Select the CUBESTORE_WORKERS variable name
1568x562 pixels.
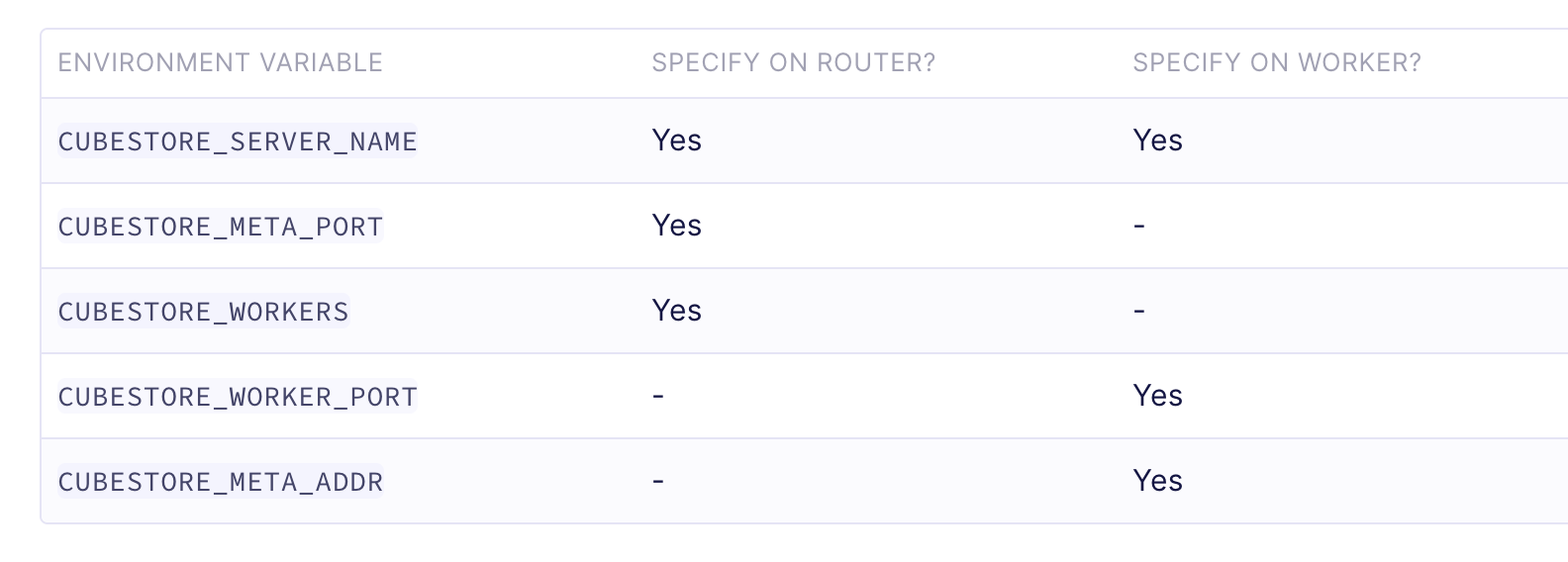[204, 312]
